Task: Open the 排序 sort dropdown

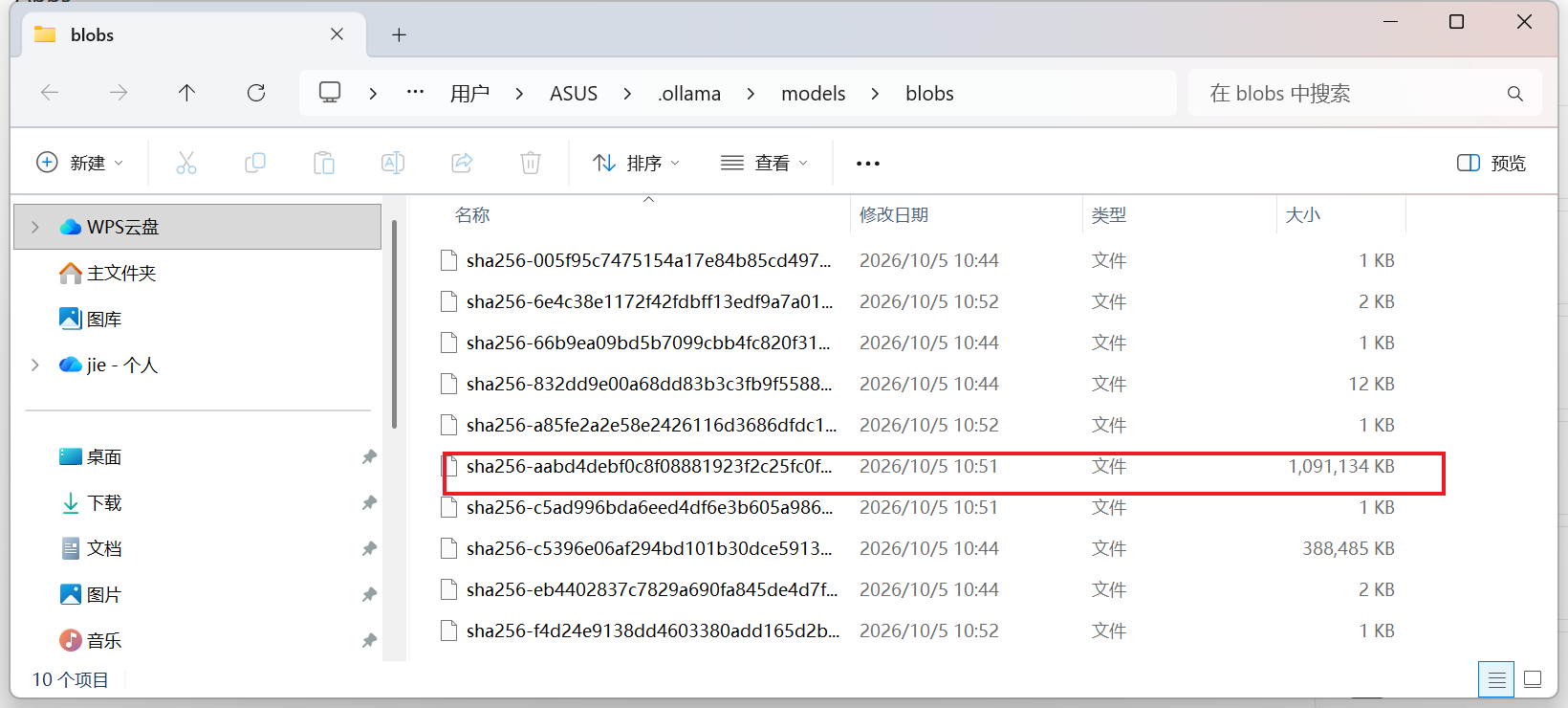Action: click(x=636, y=164)
